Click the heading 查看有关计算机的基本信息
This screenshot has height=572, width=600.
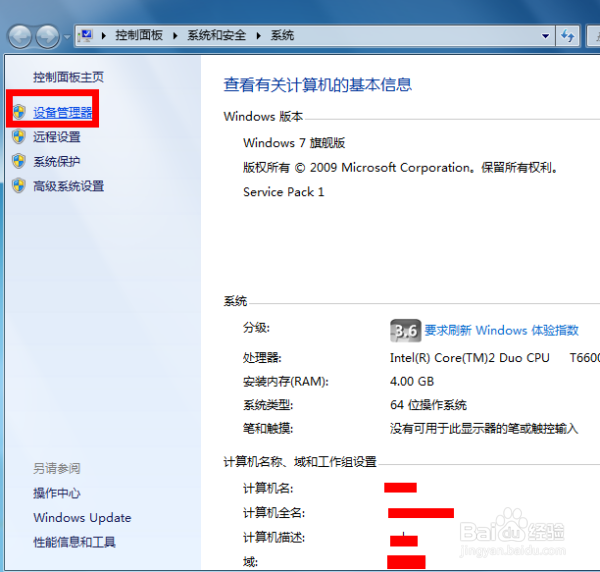(x=318, y=85)
